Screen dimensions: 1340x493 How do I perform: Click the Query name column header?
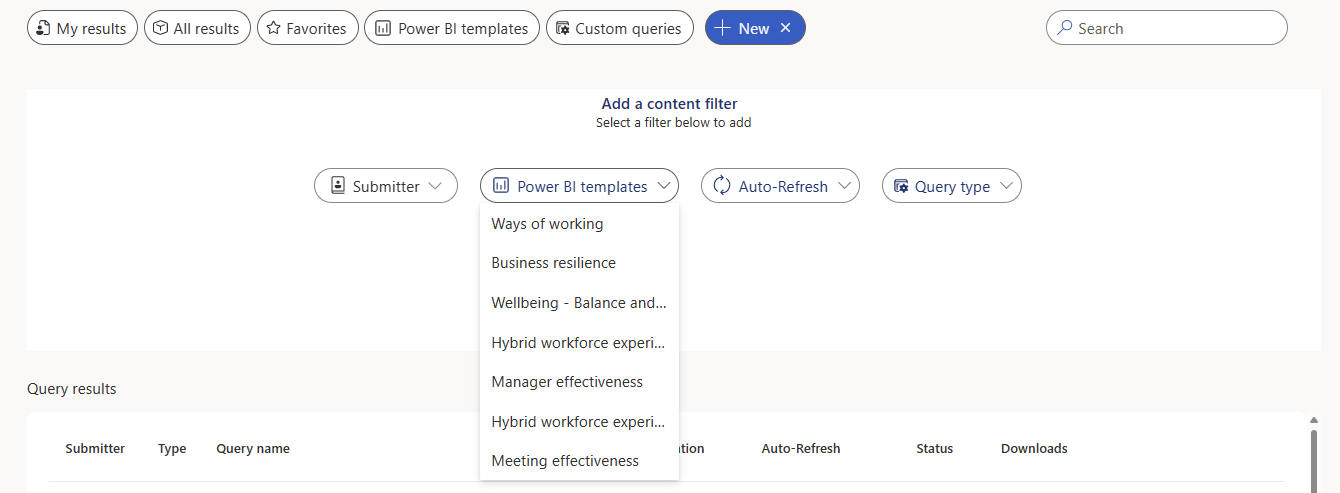253,449
